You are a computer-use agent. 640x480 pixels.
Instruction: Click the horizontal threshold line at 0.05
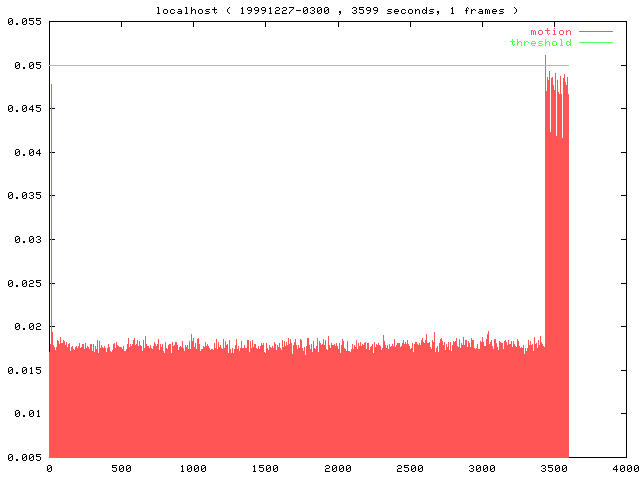(x=300, y=66)
